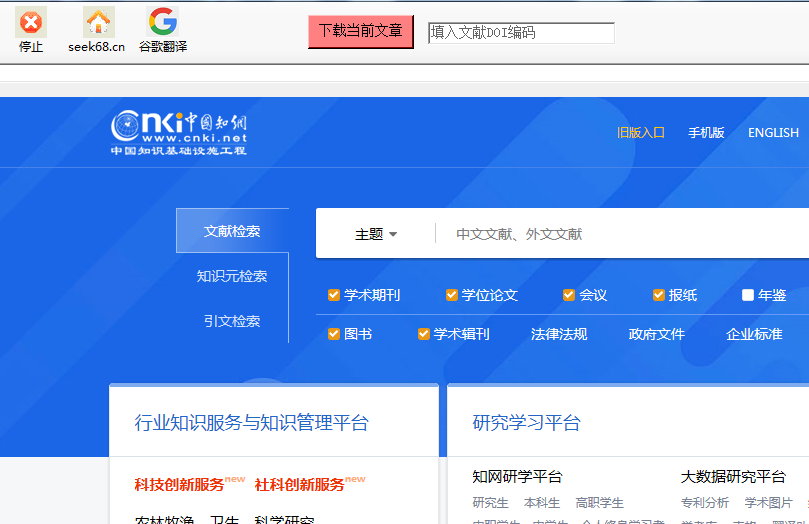Open 科技创新服务 link
The height and width of the screenshot is (524, 809).
180,485
